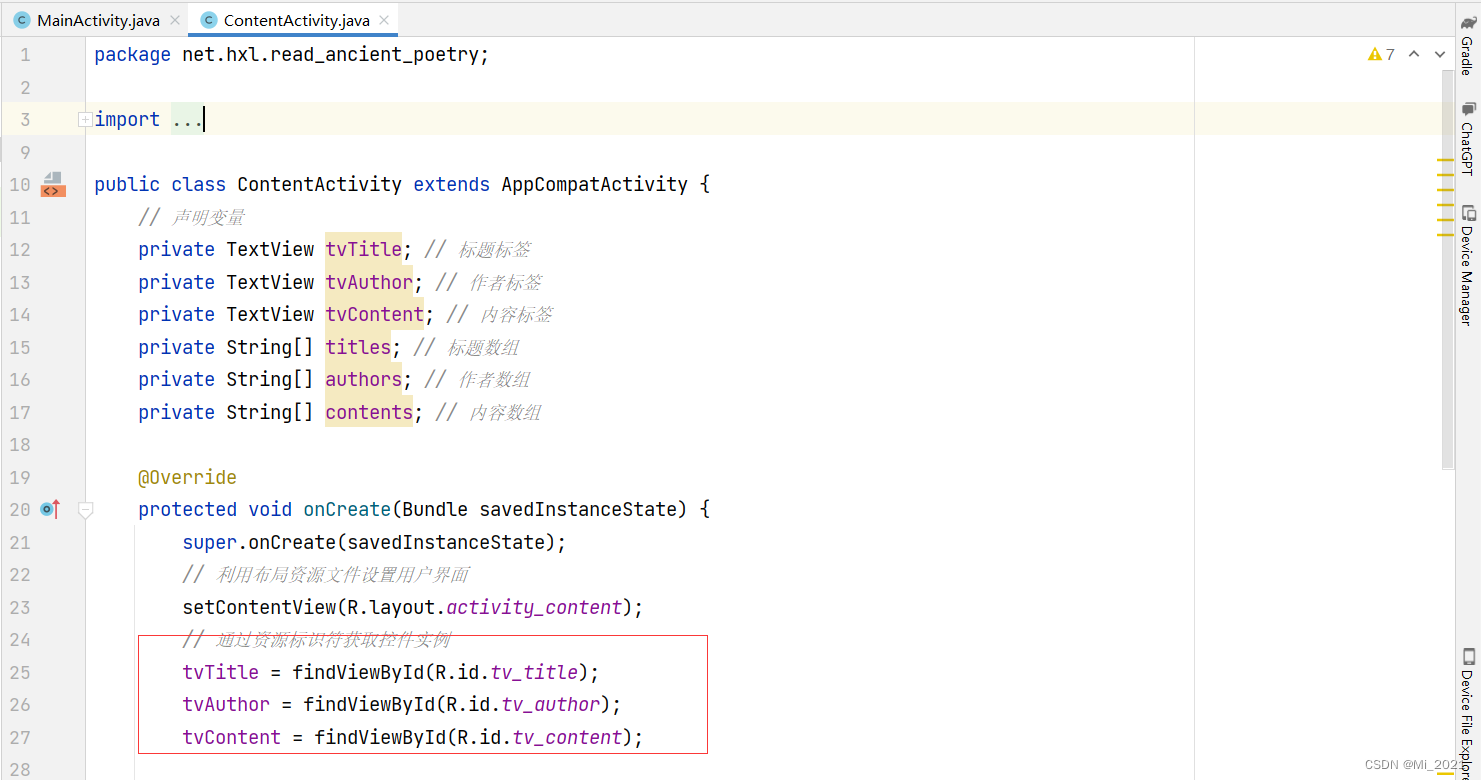
Task: Click the titles array variable
Action: [358, 347]
